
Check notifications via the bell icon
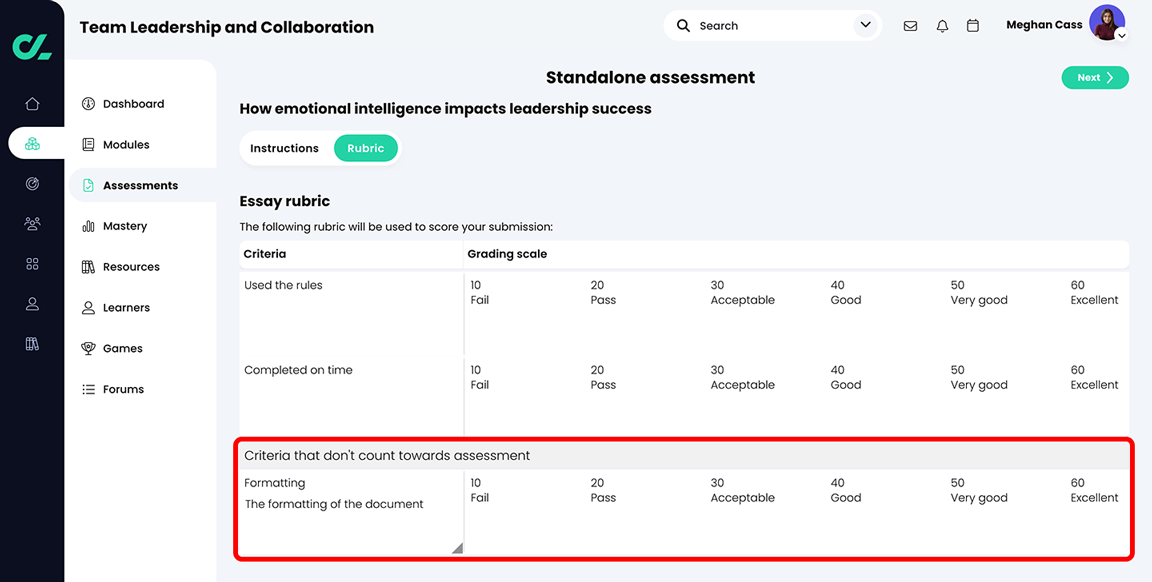(x=942, y=25)
